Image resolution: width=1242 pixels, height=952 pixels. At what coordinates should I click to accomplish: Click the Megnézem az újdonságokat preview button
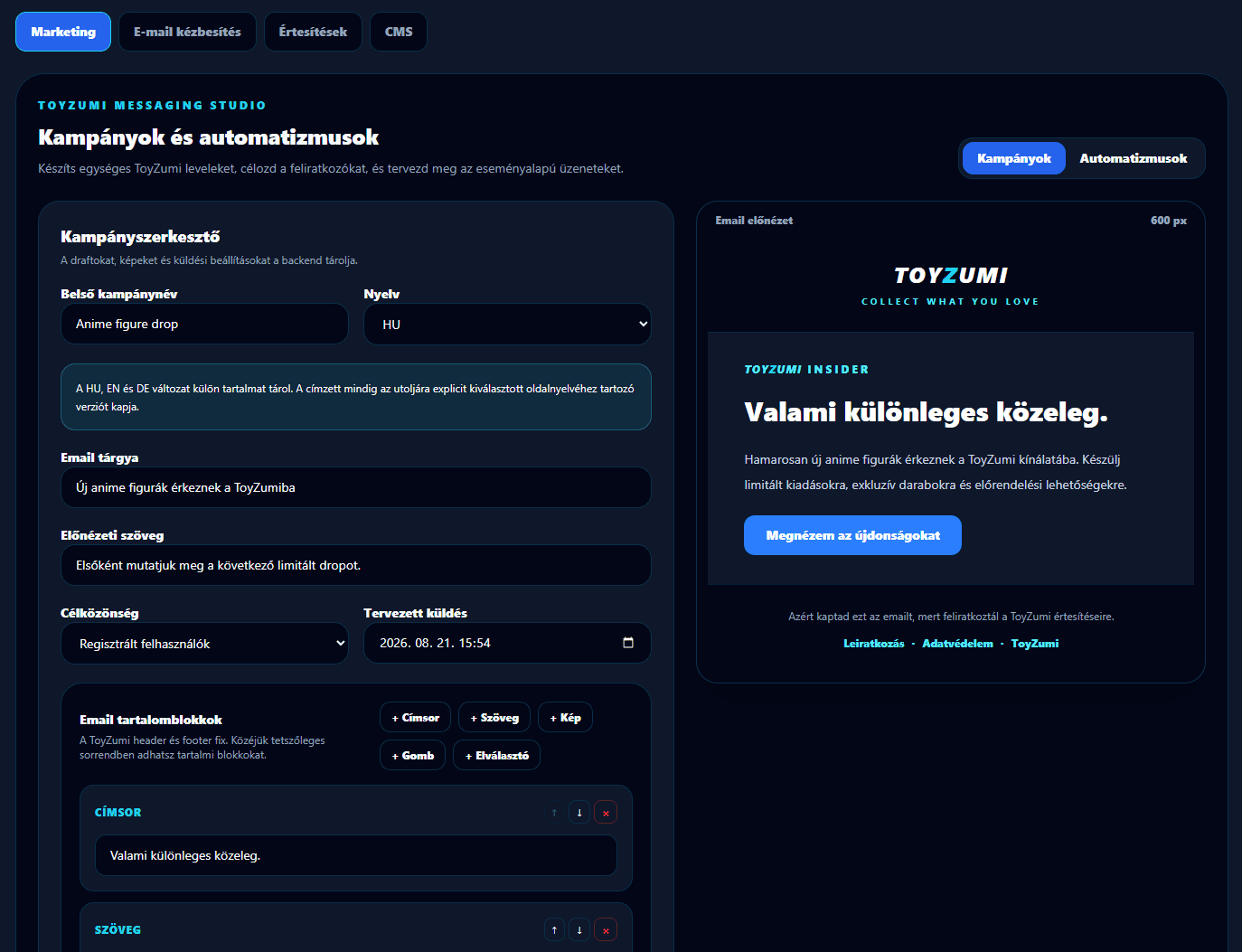tap(852, 535)
